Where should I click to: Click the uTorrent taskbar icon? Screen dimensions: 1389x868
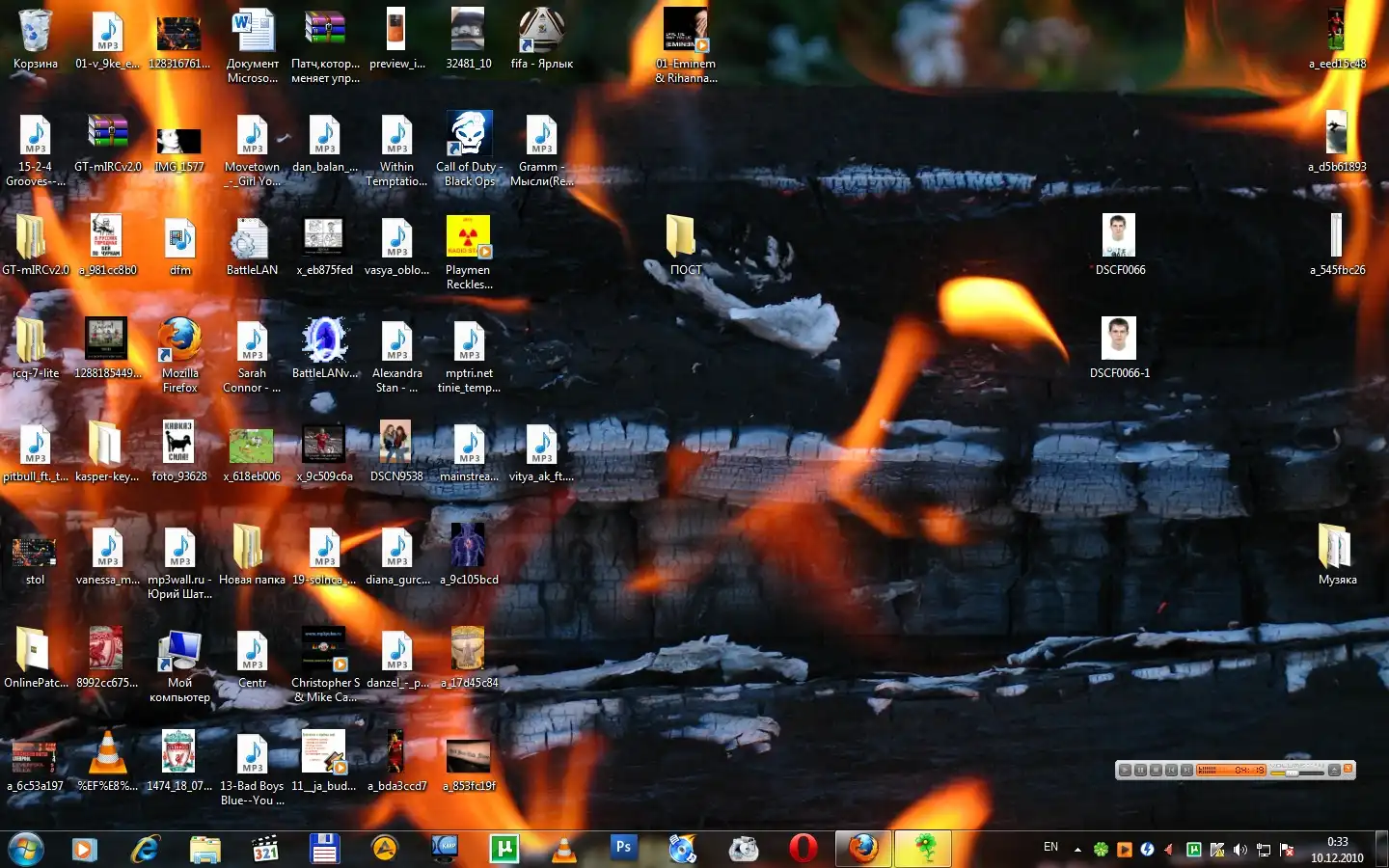pyautogui.click(x=504, y=848)
